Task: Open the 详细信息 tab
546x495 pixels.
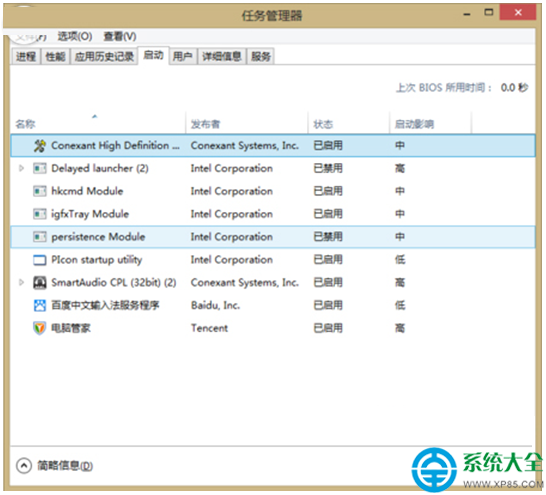Action: (x=222, y=56)
